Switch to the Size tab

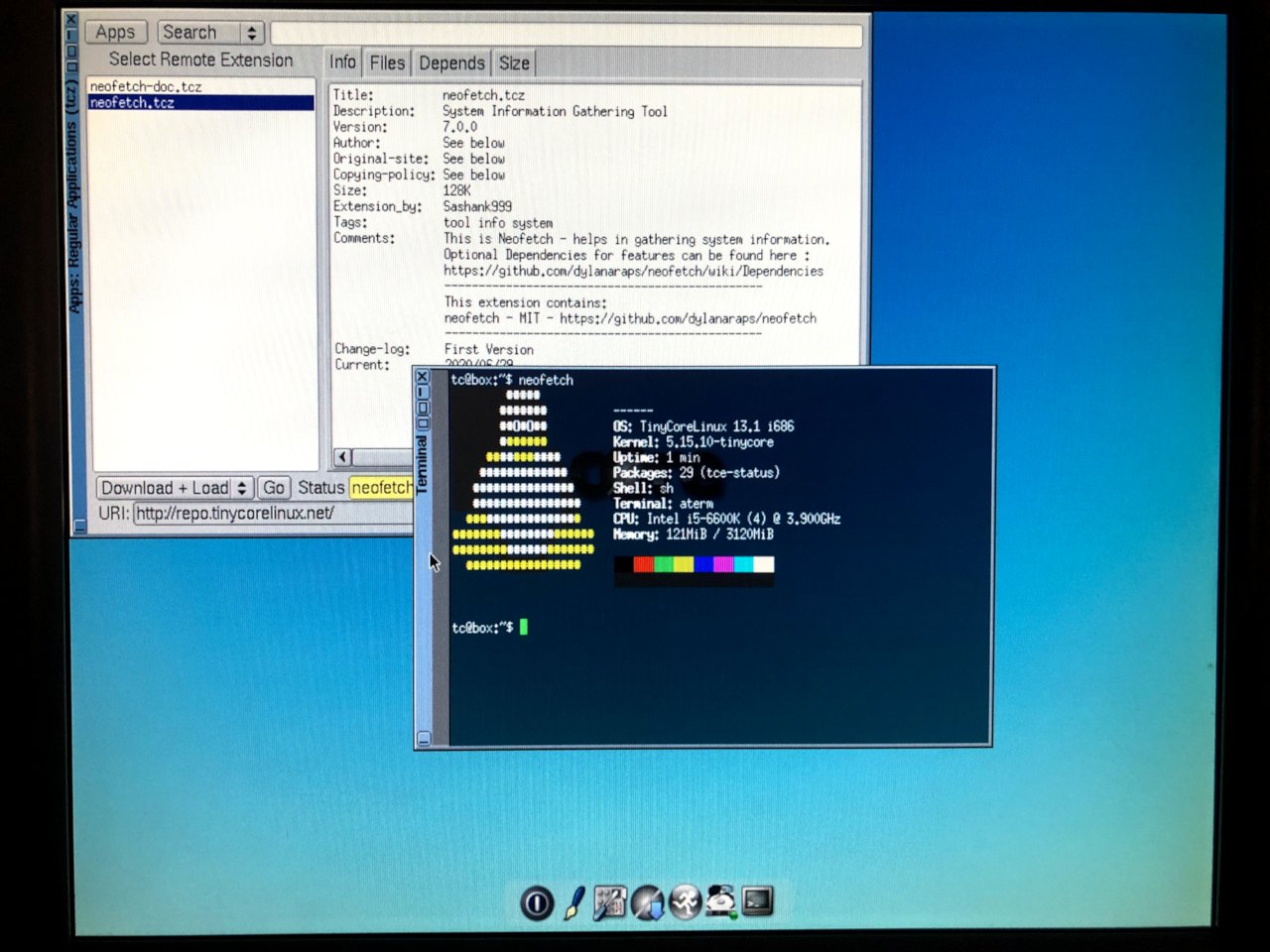pos(514,62)
